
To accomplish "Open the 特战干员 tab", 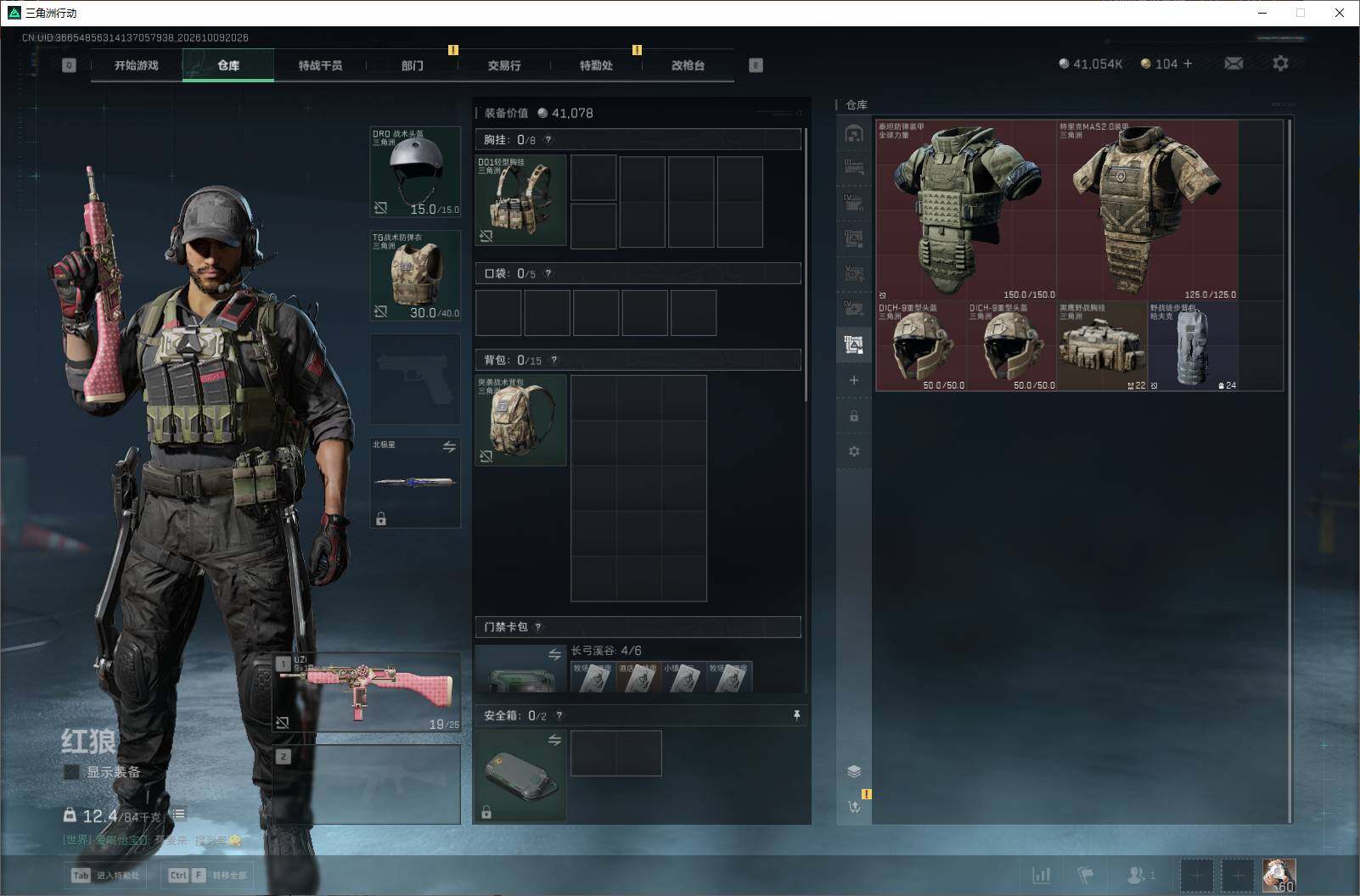I will (320, 65).
